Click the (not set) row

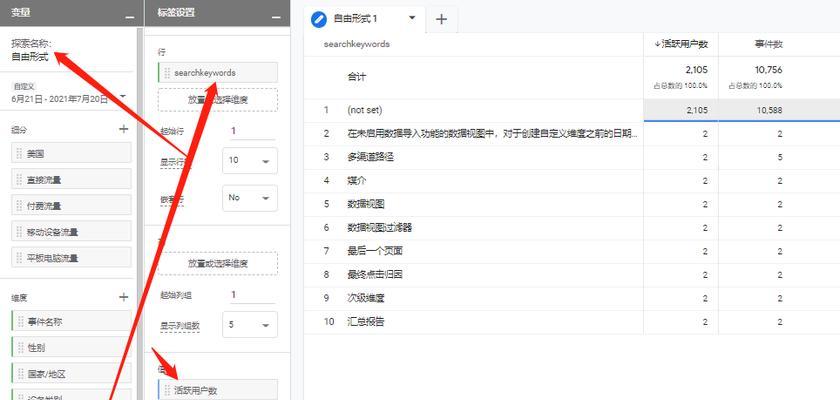coord(572,110)
